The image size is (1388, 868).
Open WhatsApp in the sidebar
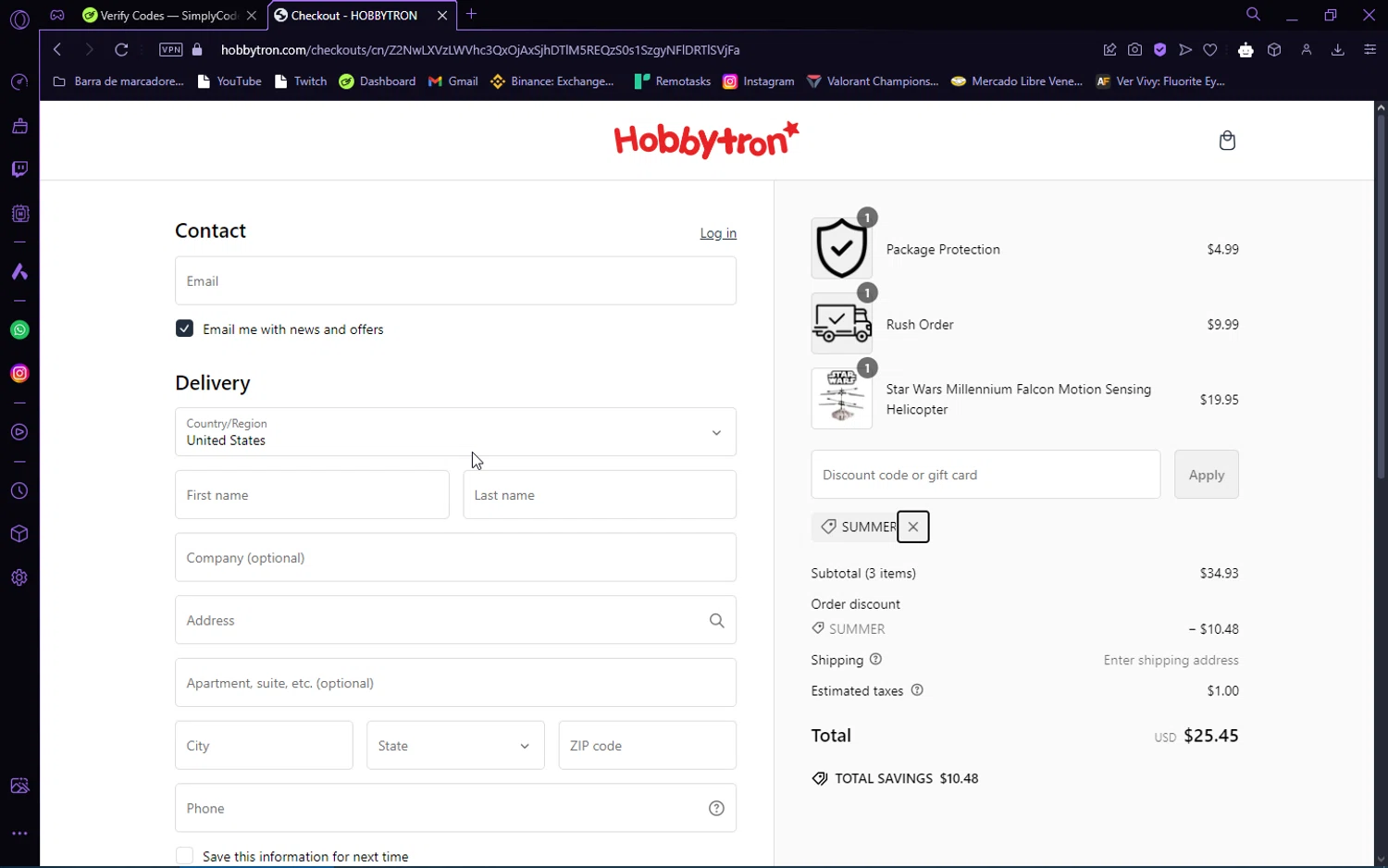19,330
